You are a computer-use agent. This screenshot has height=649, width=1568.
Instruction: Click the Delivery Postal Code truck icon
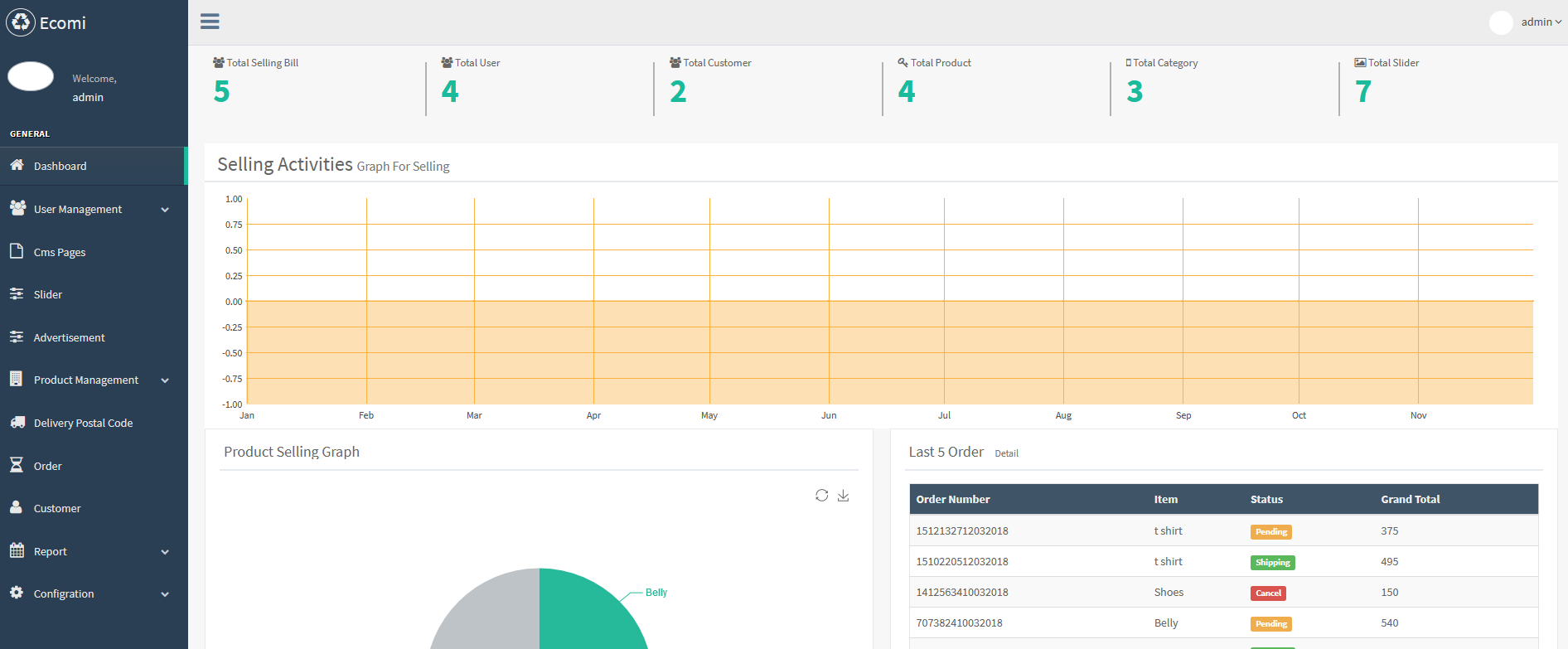[x=17, y=422]
